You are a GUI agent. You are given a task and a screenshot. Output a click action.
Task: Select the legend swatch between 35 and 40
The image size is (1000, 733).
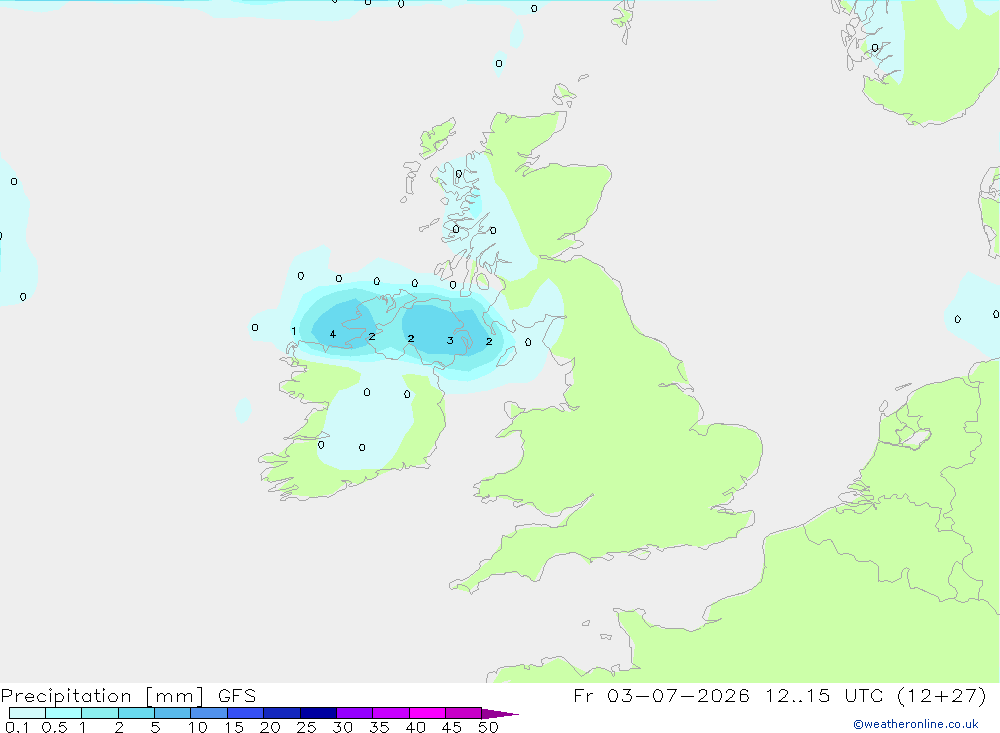pos(391,713)
